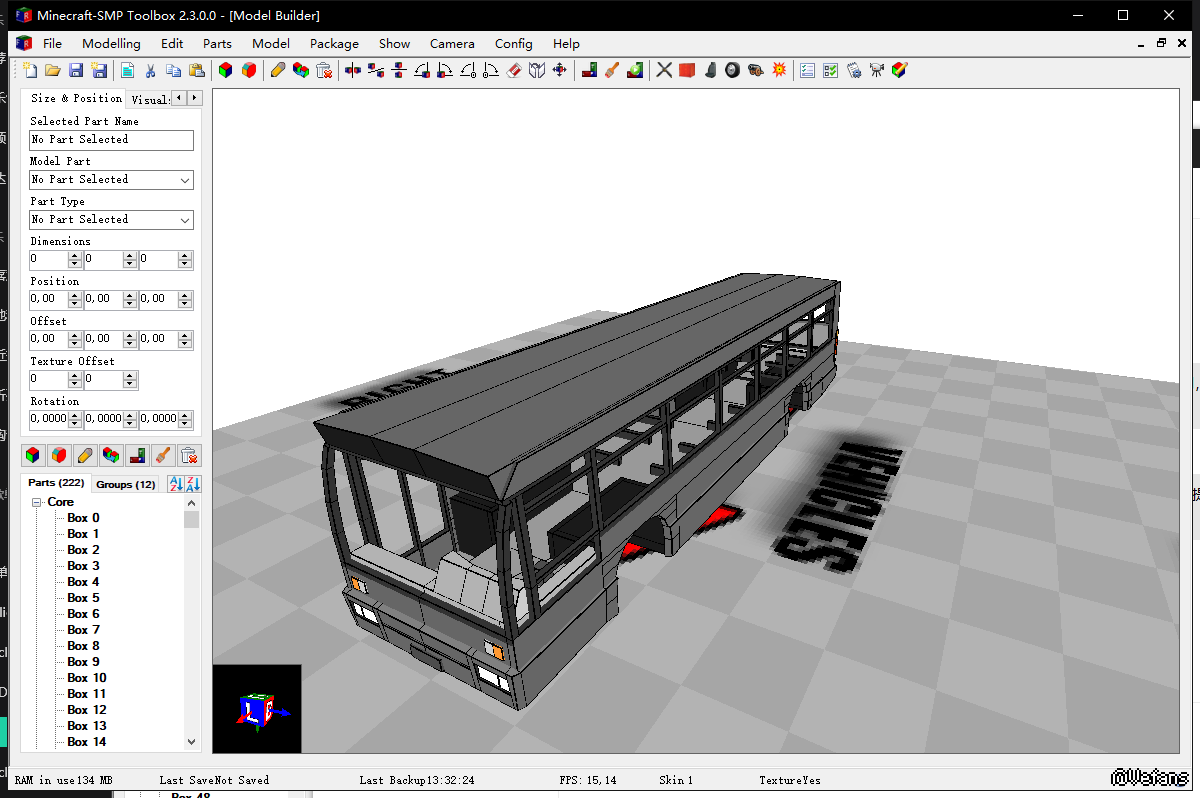The image size is (1200, 798).
Task: Click the parts list scroll down arrow
Action: [x=192, y=742]
